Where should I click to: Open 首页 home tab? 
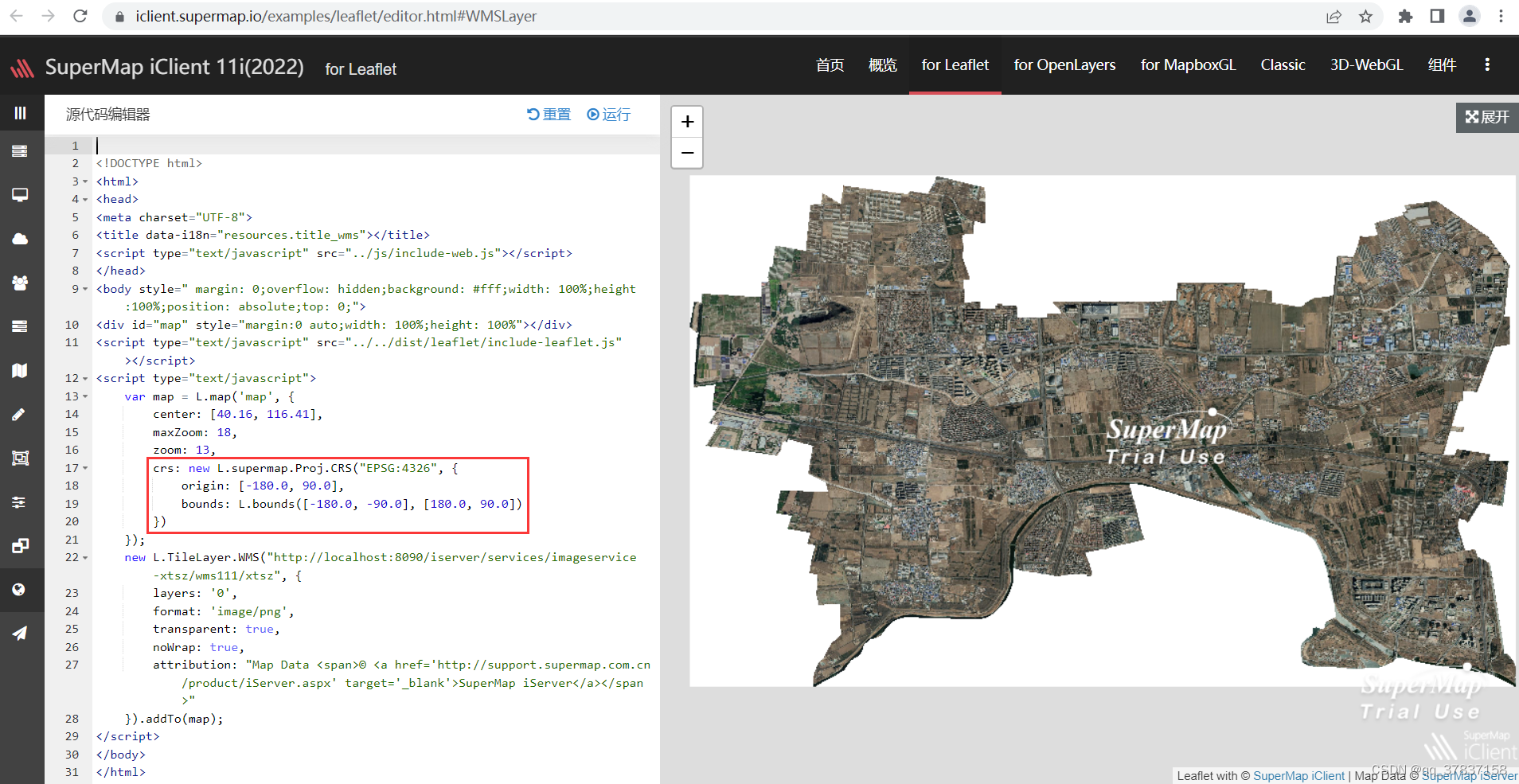[x=830, y=65]
